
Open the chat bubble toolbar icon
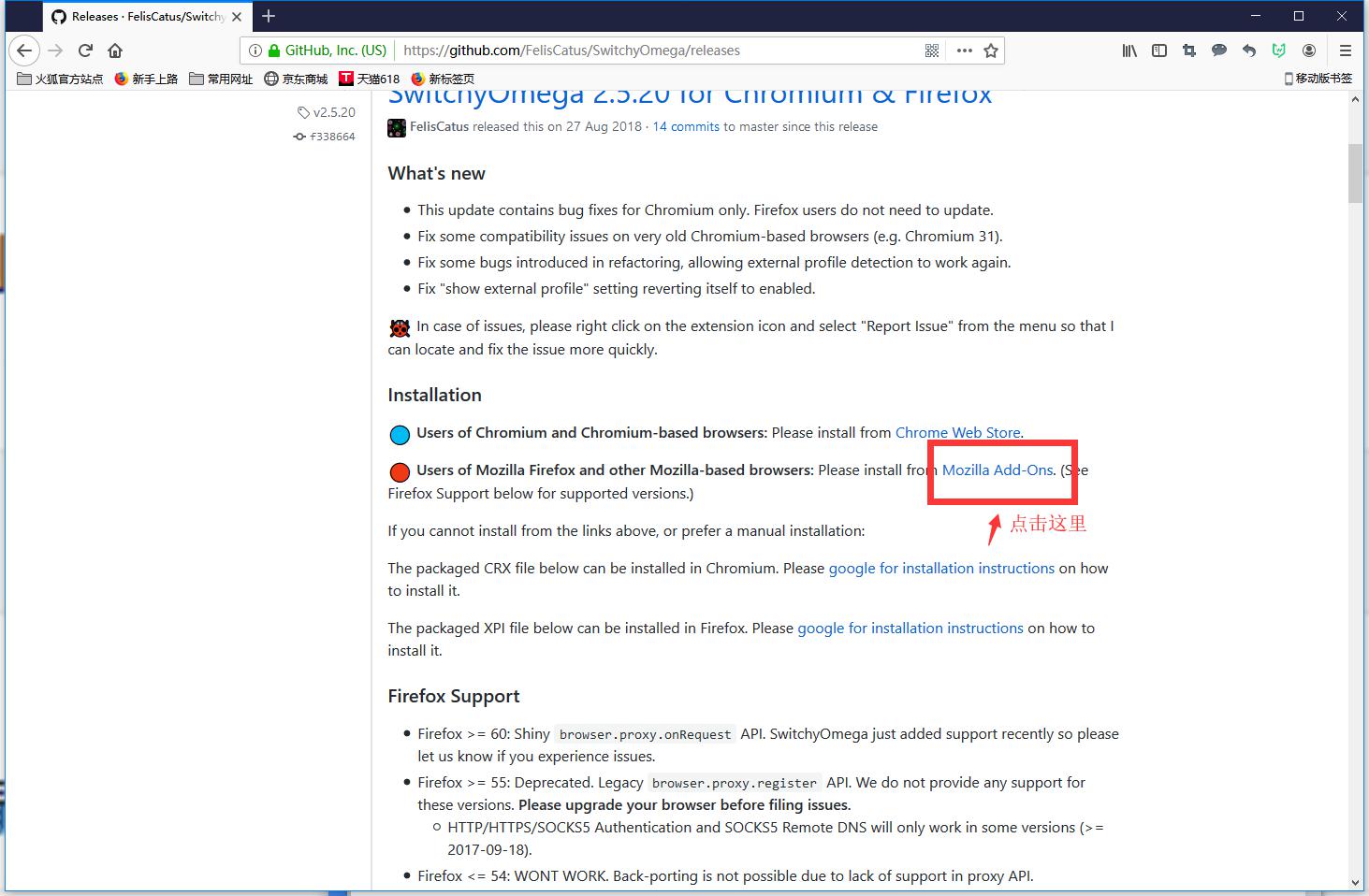tap(1219, 51)
